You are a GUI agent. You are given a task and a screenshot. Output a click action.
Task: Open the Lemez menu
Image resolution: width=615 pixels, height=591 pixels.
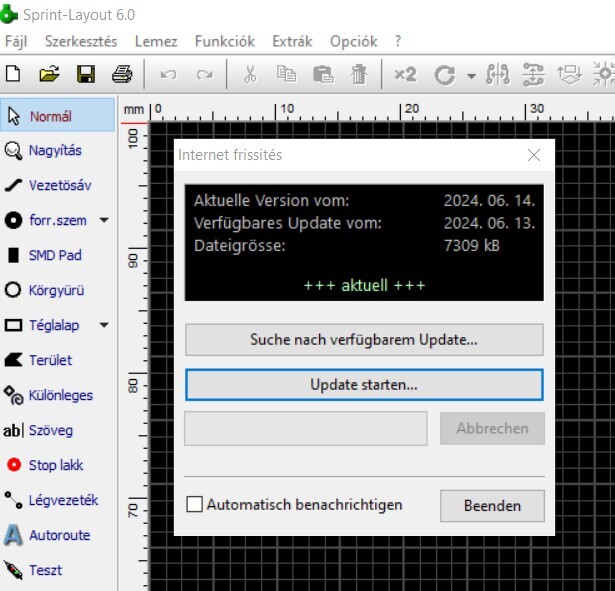156,41
